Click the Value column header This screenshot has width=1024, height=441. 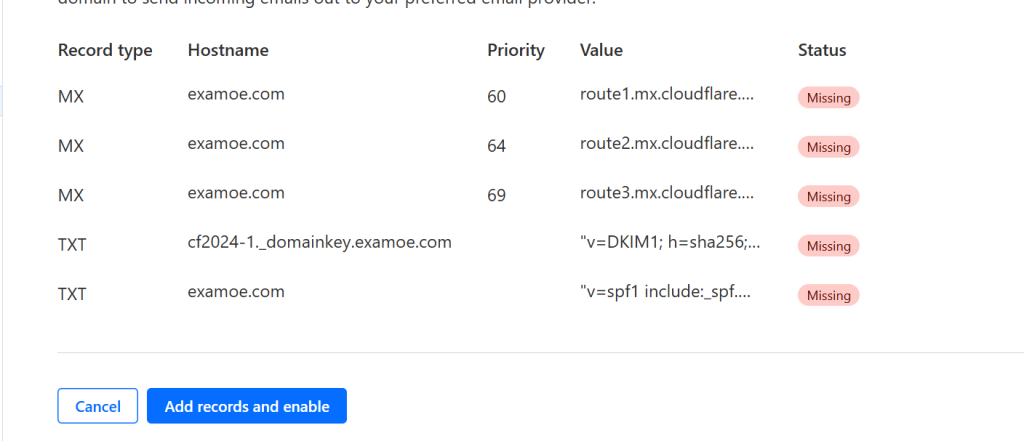coord(601,50)
